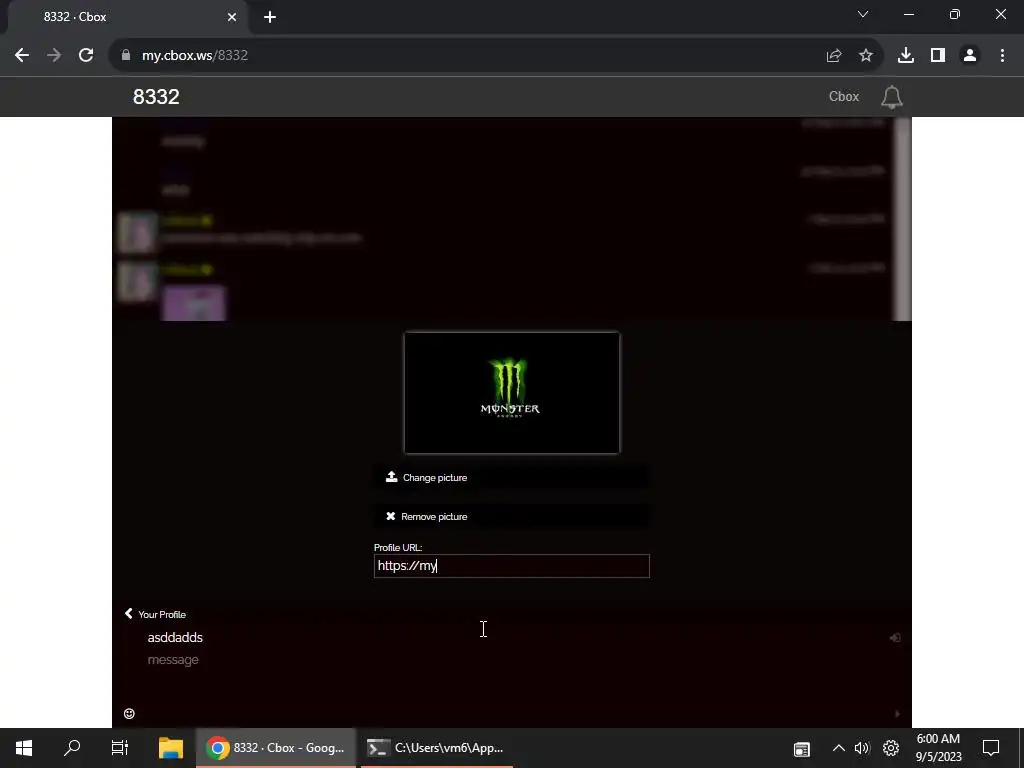Show hidden tray icons

click(x=839, y=748)
